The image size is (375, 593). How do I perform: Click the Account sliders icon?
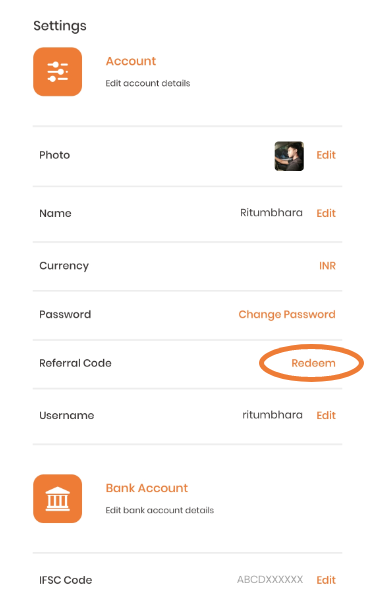(57, 71)
